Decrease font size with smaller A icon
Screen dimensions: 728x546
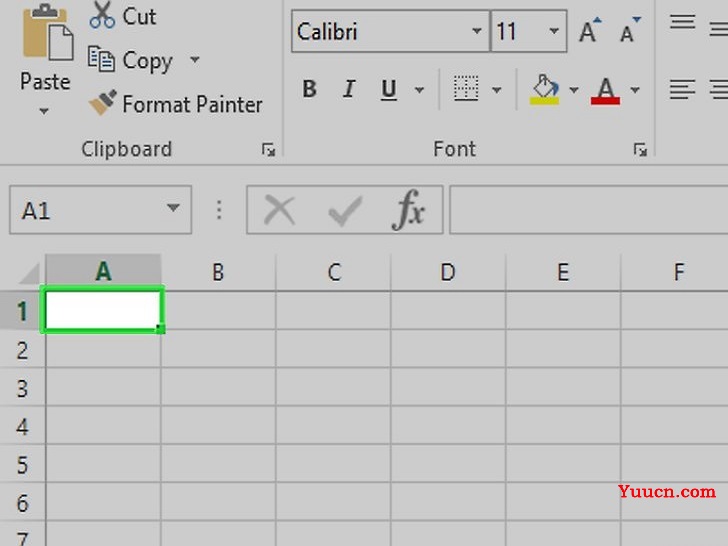(630, 31)
